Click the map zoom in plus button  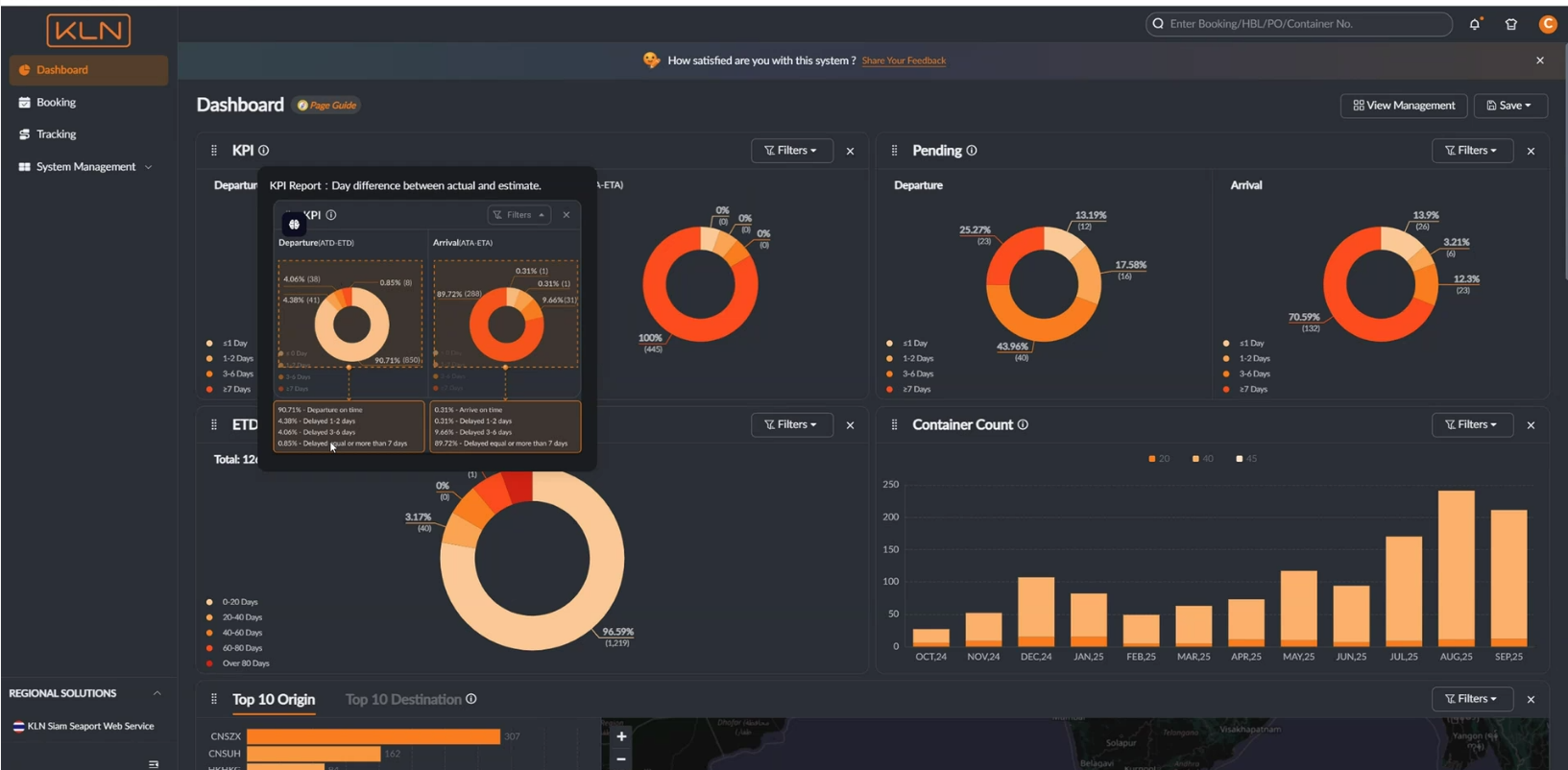(x=621, y=736)
